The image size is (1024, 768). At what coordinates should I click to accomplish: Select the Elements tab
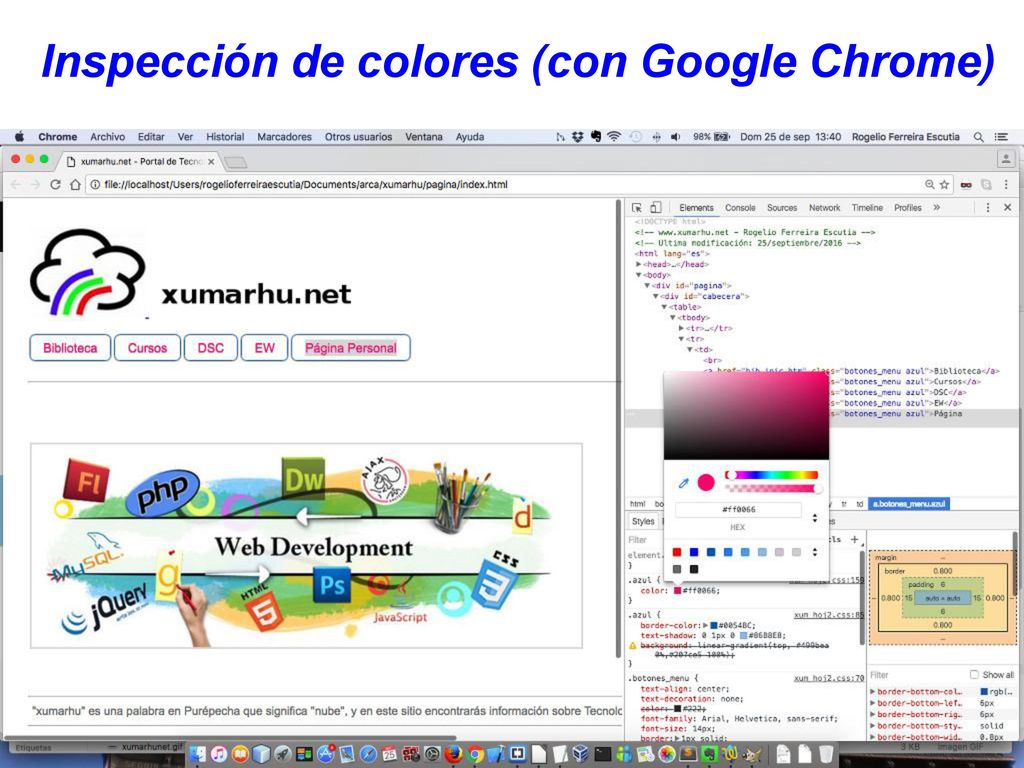[x=696, y=208]
